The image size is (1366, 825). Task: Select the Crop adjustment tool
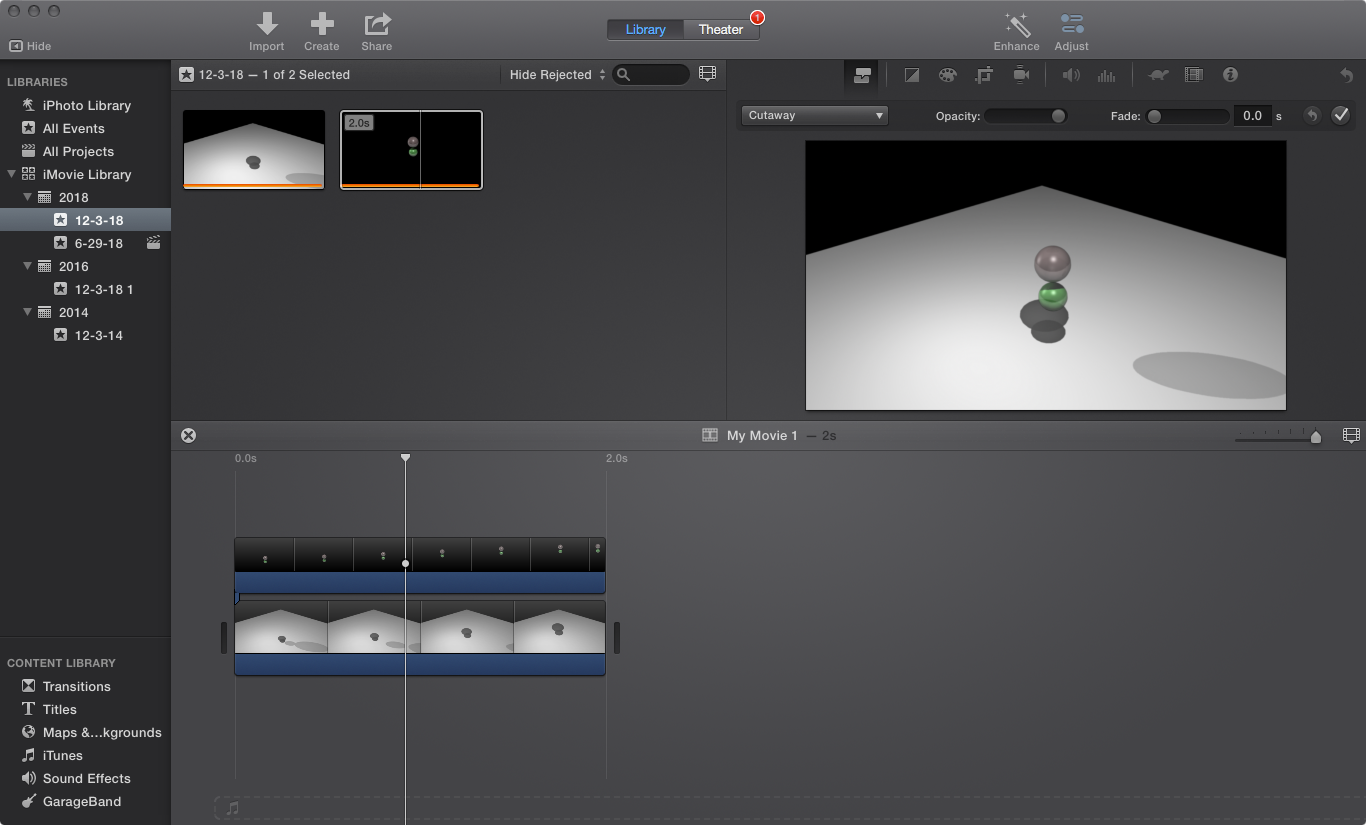[x=986, y=74]
